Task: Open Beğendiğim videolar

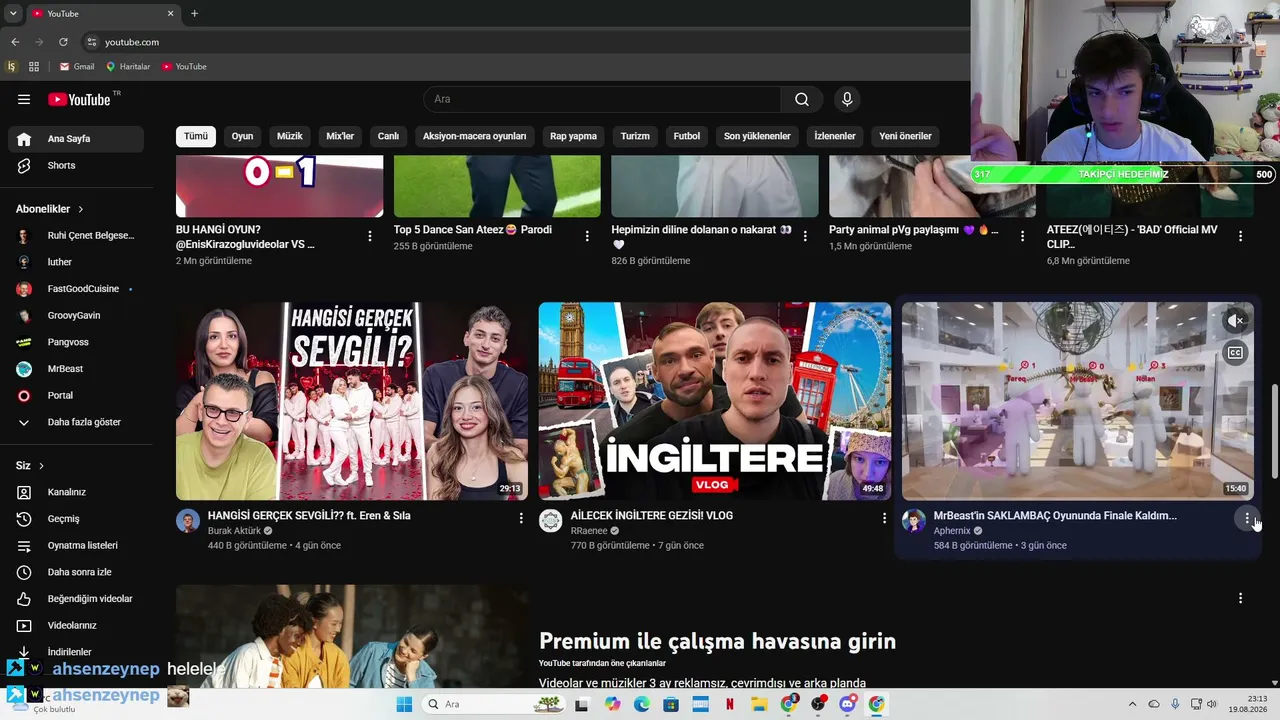Action: tap(76, 599)
